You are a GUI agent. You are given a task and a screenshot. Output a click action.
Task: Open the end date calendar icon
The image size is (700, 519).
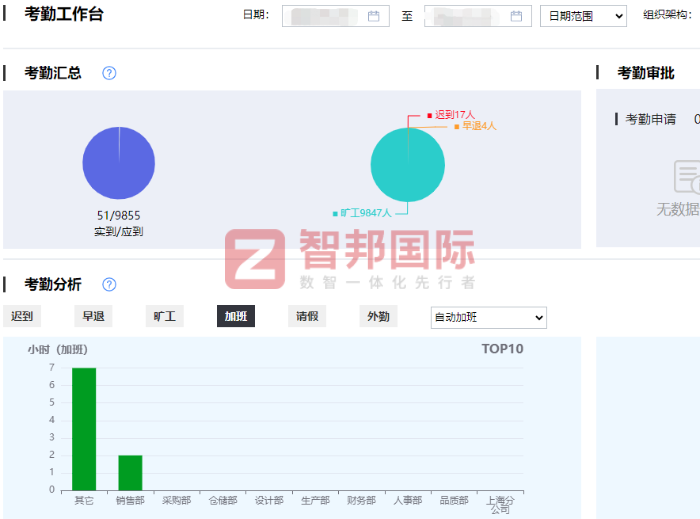(516, 16)
